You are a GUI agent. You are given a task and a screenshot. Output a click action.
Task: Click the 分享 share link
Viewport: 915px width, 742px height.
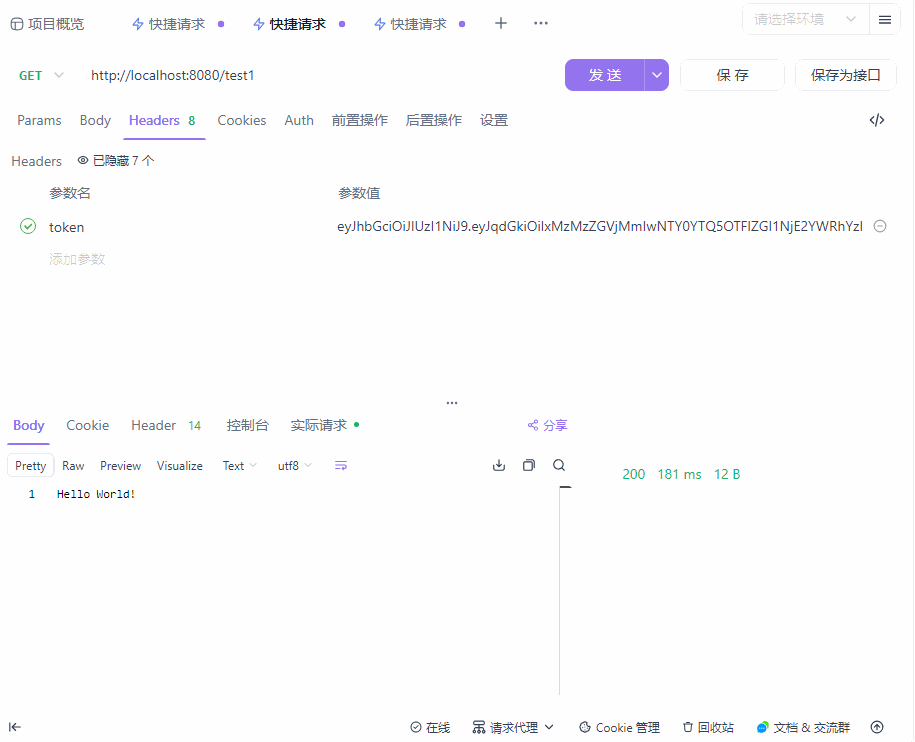pyautogui.click(x=547, y=425)
